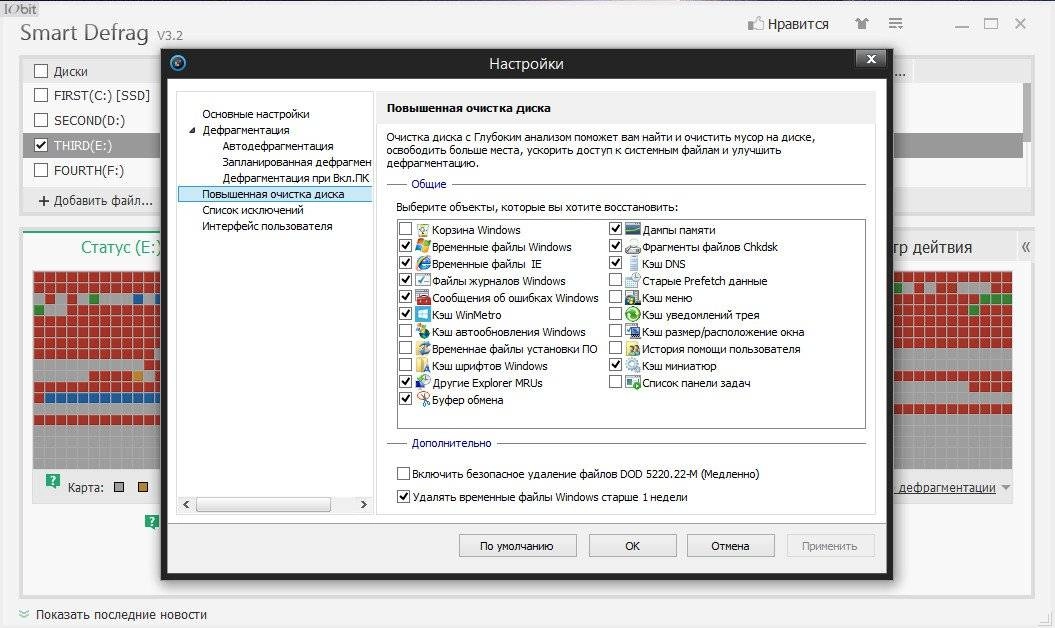Screen dimensions: 1055x628
Task: Click the Internet Explorer icon beside Временные файлы IE
Action: (423, 264)
